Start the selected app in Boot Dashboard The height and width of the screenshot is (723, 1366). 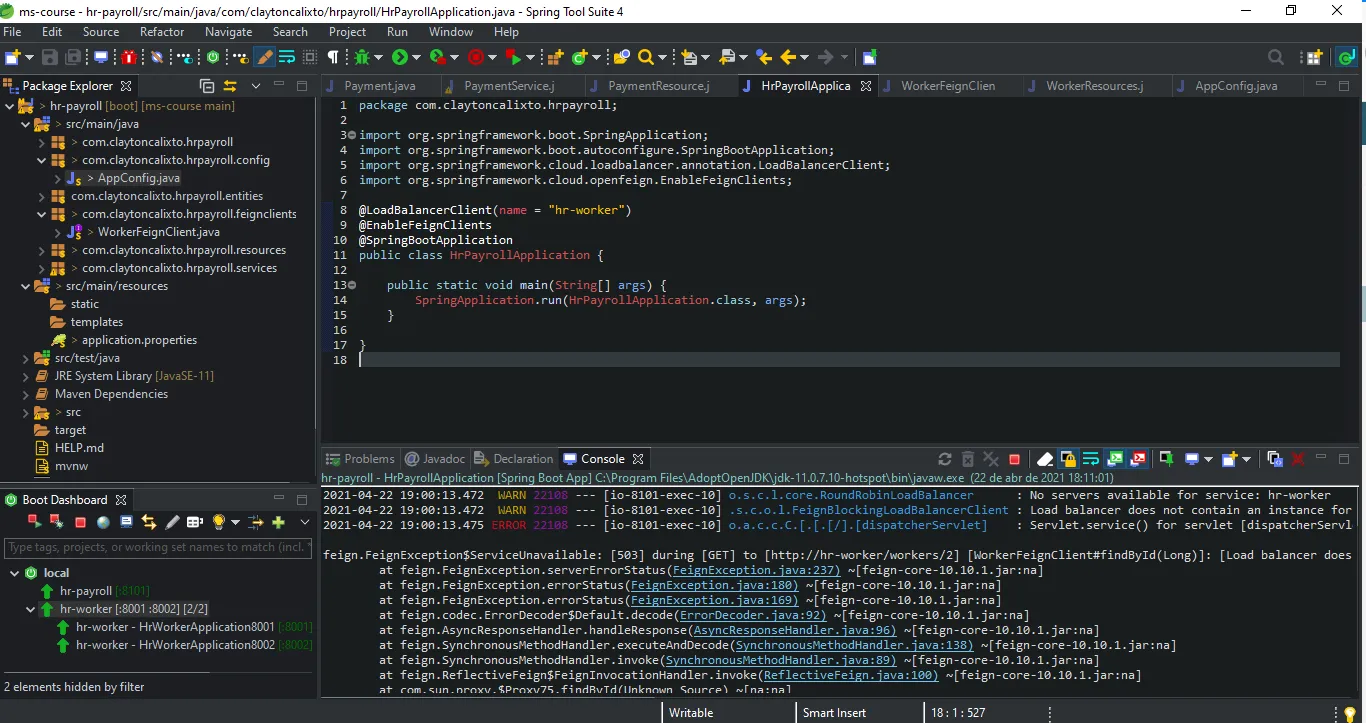click(x=35, y=522)
